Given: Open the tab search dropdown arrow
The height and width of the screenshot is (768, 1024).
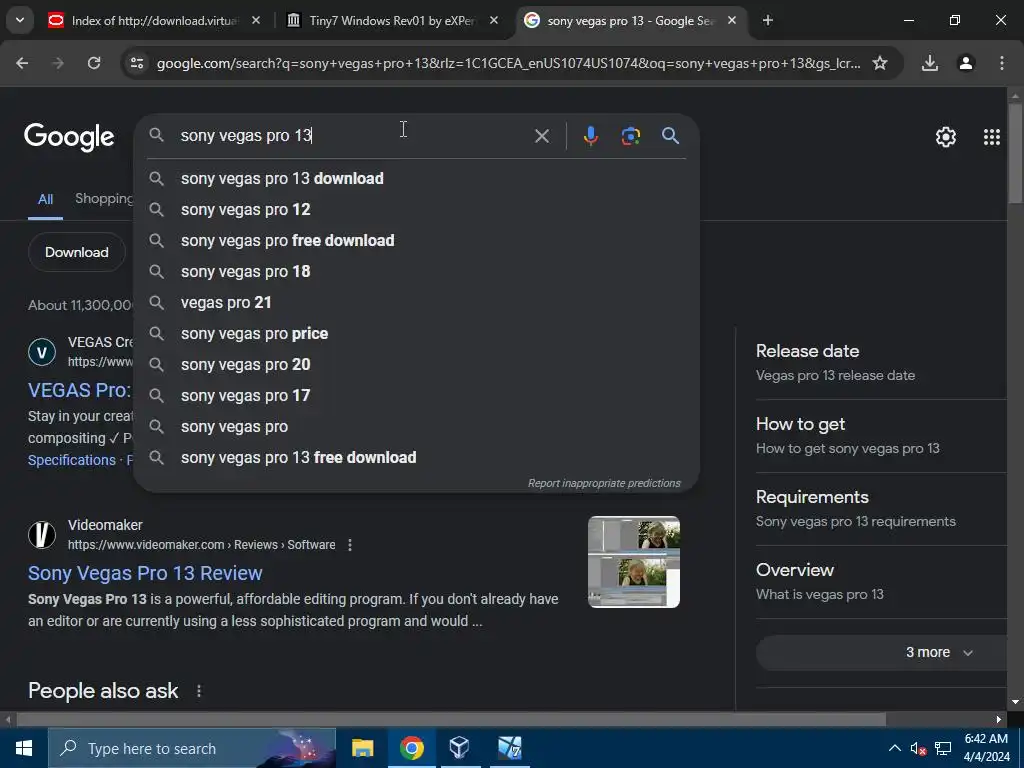Looking at the screenshot, I should tap(20, 20).
